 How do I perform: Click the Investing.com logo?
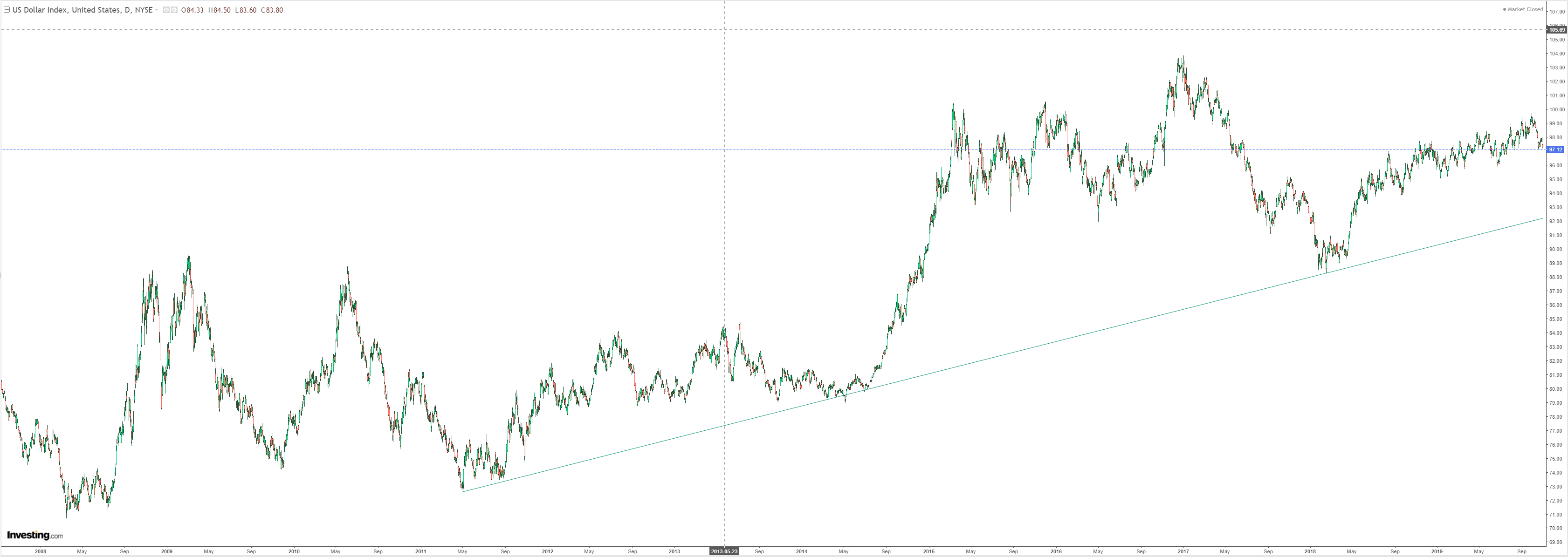(34, 535)
